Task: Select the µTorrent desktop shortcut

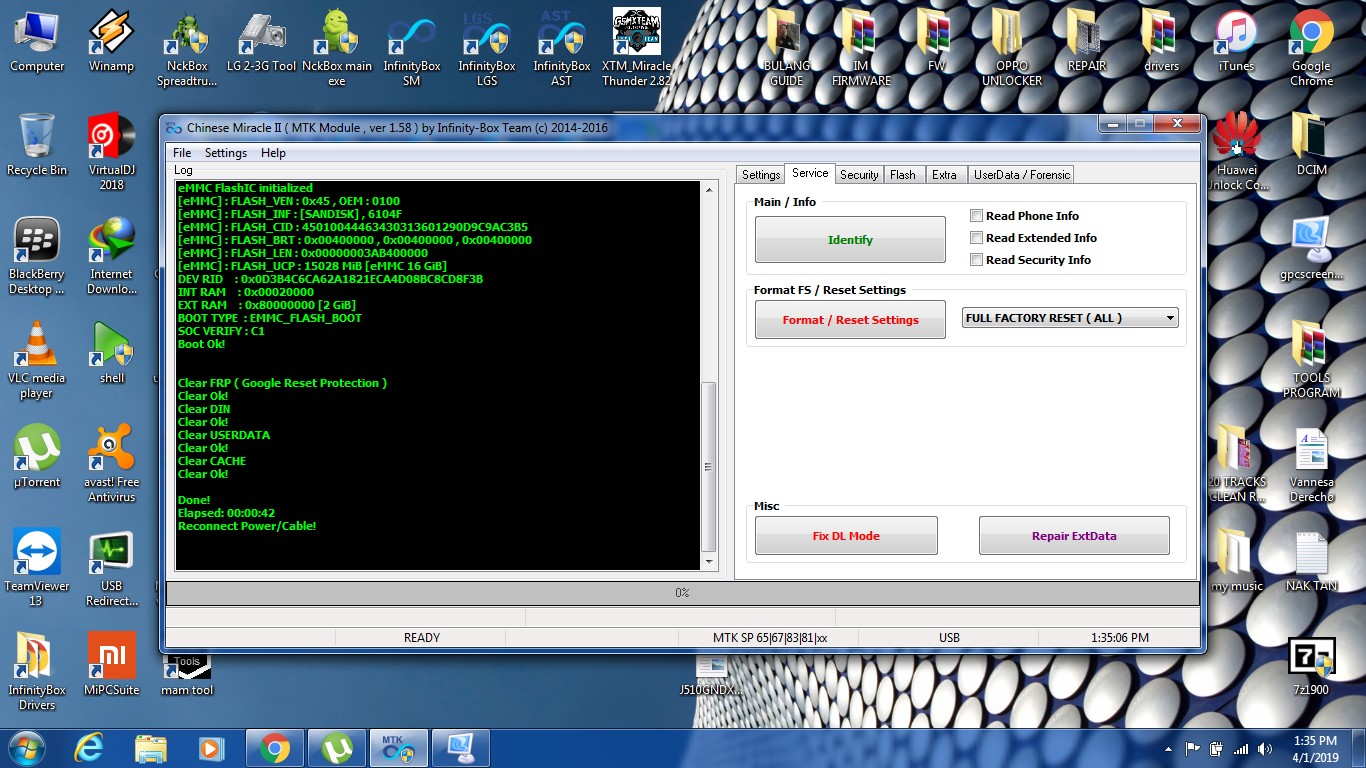Action: pos(37,457)
